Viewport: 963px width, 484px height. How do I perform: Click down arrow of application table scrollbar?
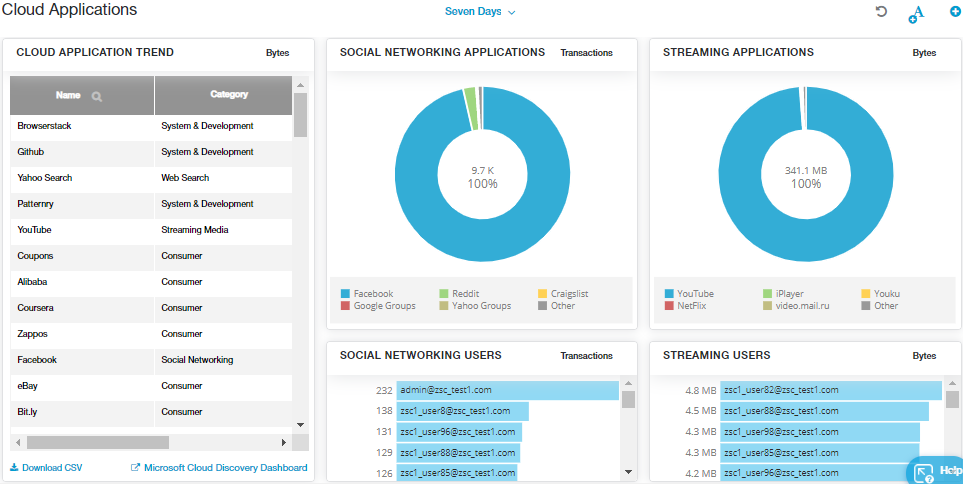click(x=300, y=425)
